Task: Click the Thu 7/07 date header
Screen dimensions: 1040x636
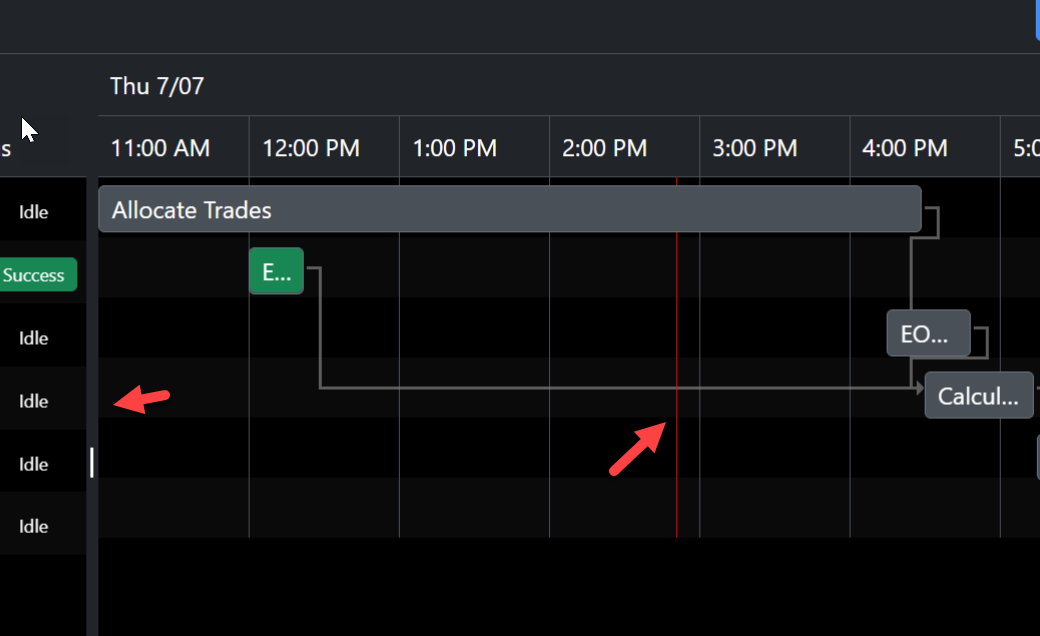Action: (x=157, y=86)
